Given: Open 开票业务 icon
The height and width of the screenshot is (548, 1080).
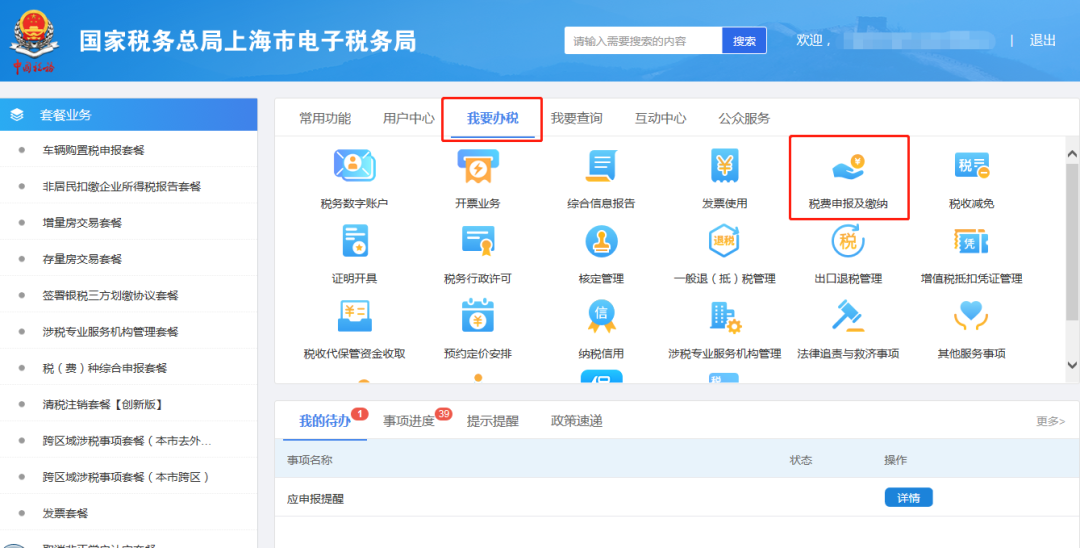Looking at the screenshot, I should tap(477, 166).
